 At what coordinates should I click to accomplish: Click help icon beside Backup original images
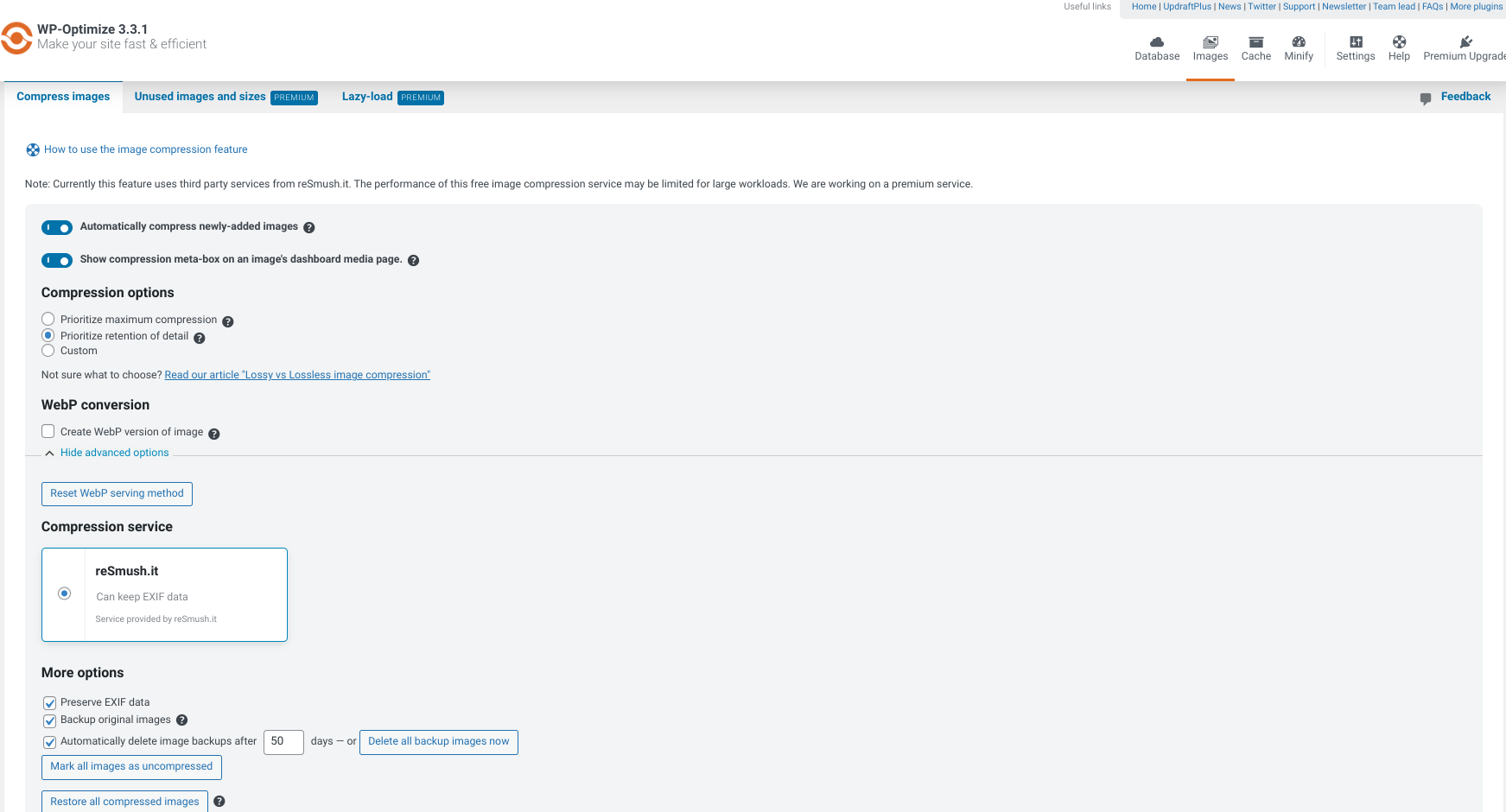click(182, 720)
